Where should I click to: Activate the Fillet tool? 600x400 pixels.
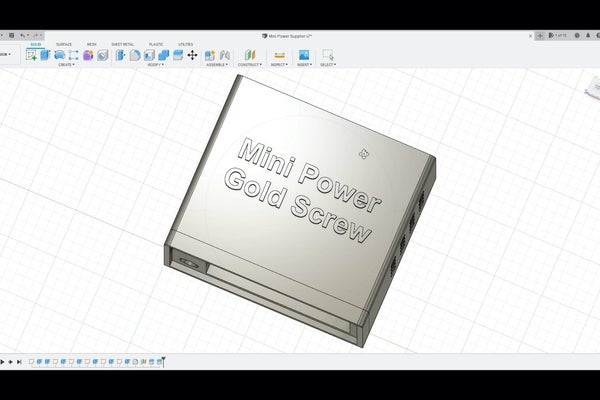pos(135,55)
